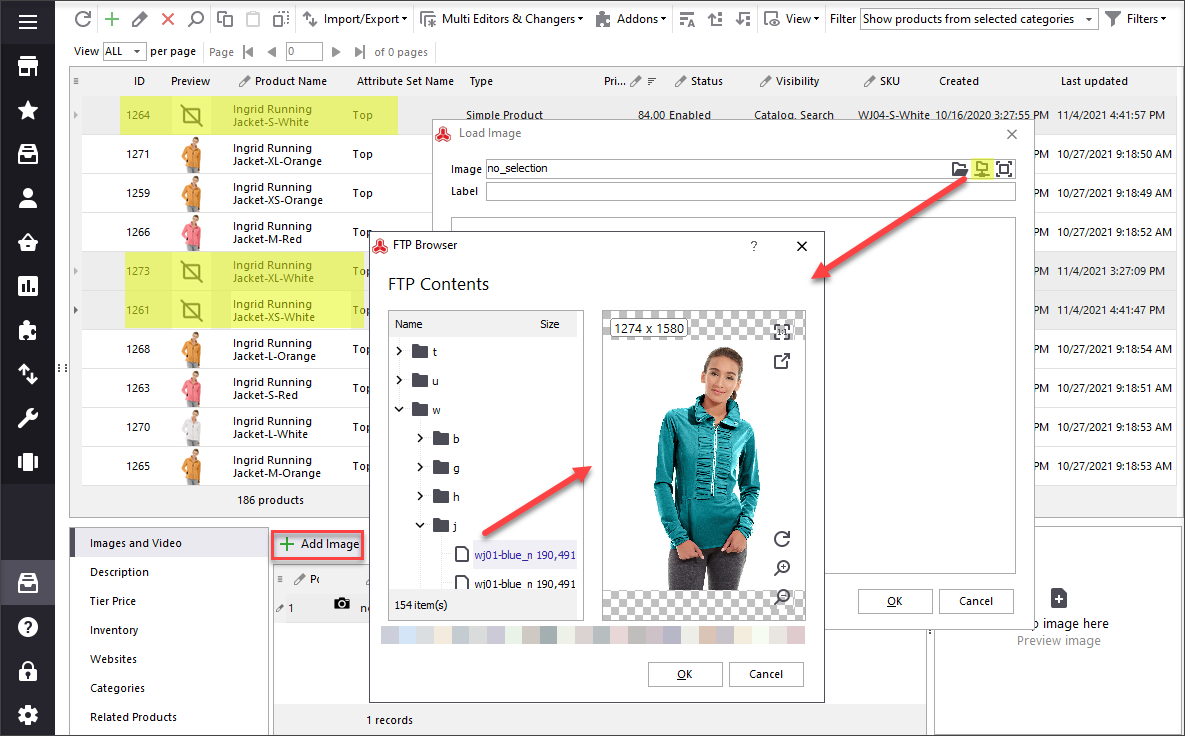Viewport: 1185px width, 736px height.
Task: Open the Multi Editors & Changers menu
Action: [x=503, y=19]
